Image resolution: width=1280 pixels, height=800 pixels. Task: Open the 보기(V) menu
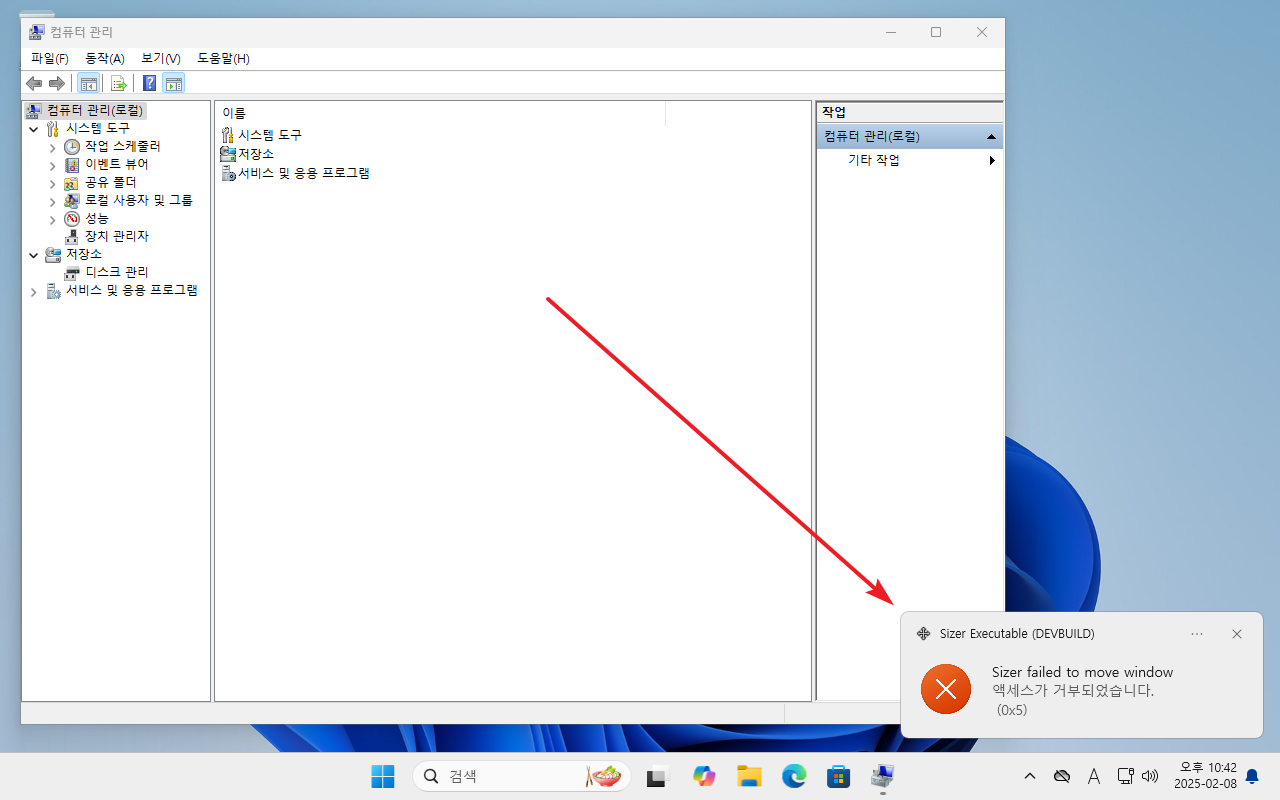[159, 58]
